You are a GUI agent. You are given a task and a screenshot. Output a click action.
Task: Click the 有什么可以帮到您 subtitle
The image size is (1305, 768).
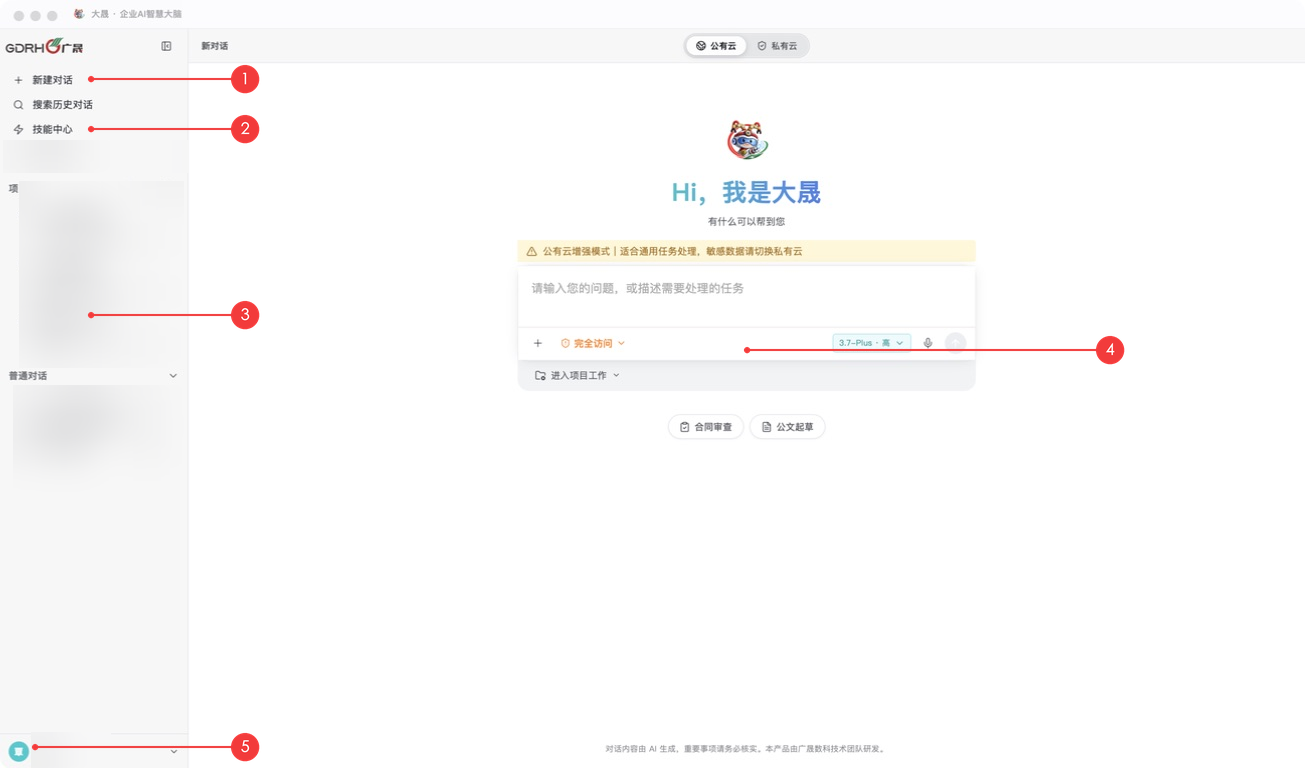point(746,221)
